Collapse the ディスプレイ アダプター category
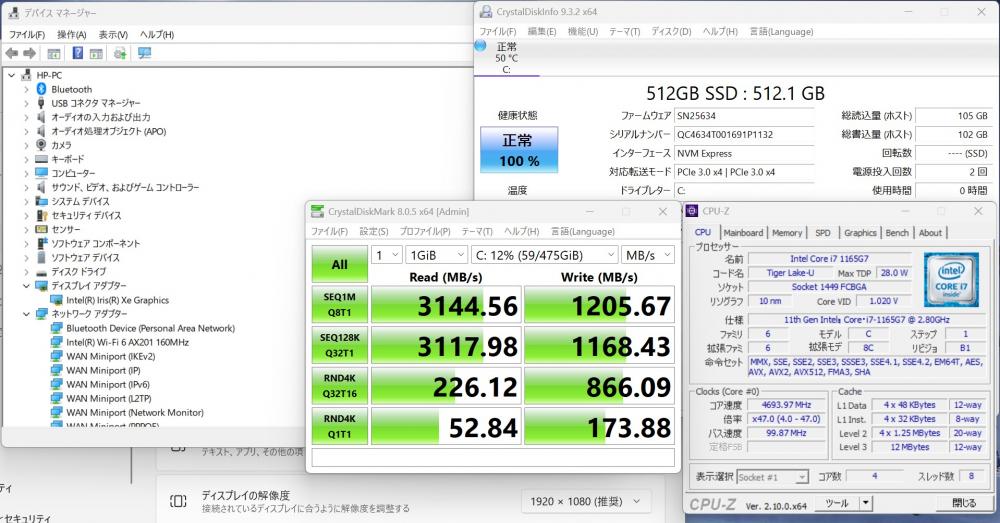 coord(26,286)
